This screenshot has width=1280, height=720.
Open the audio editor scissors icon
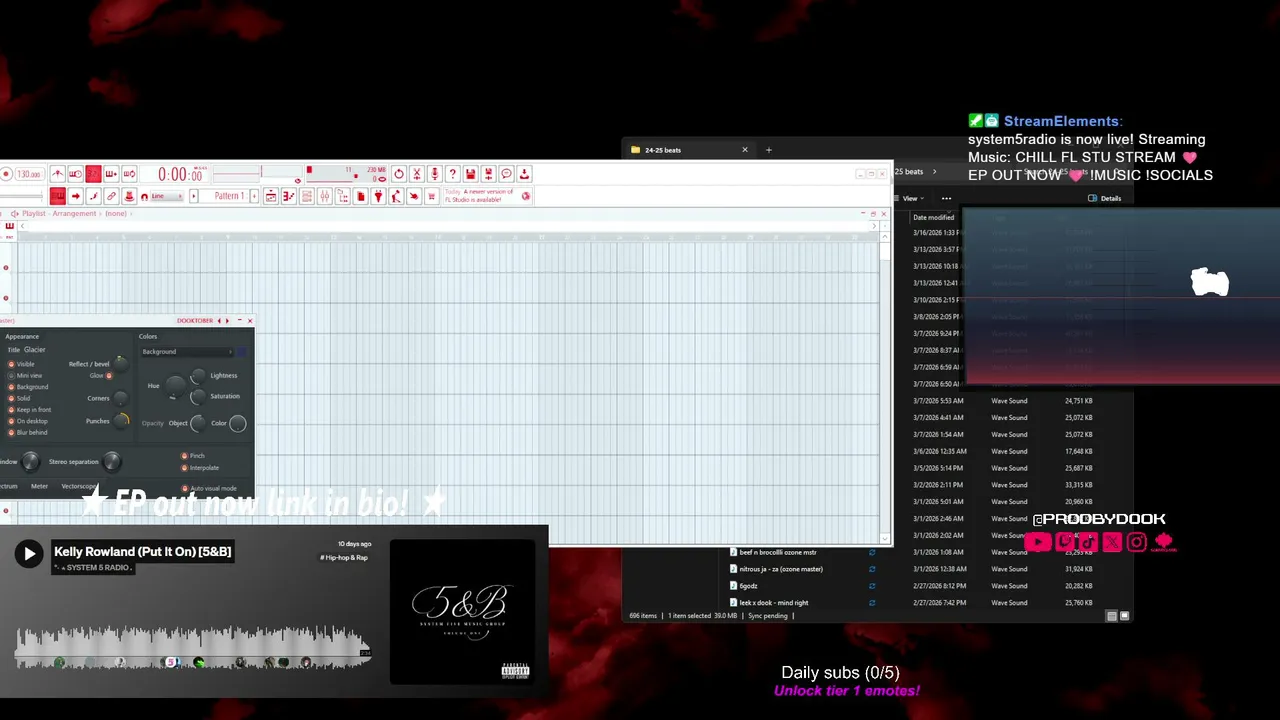tap(417, 174)
